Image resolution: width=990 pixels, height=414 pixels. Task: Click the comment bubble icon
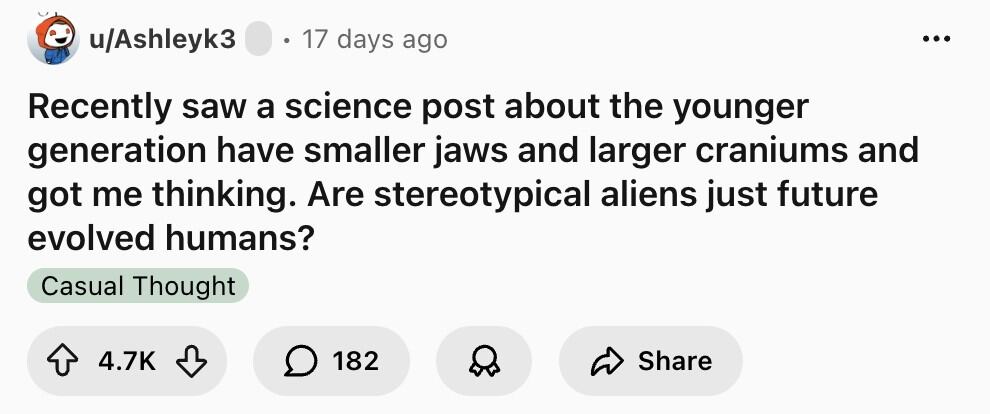299,361
